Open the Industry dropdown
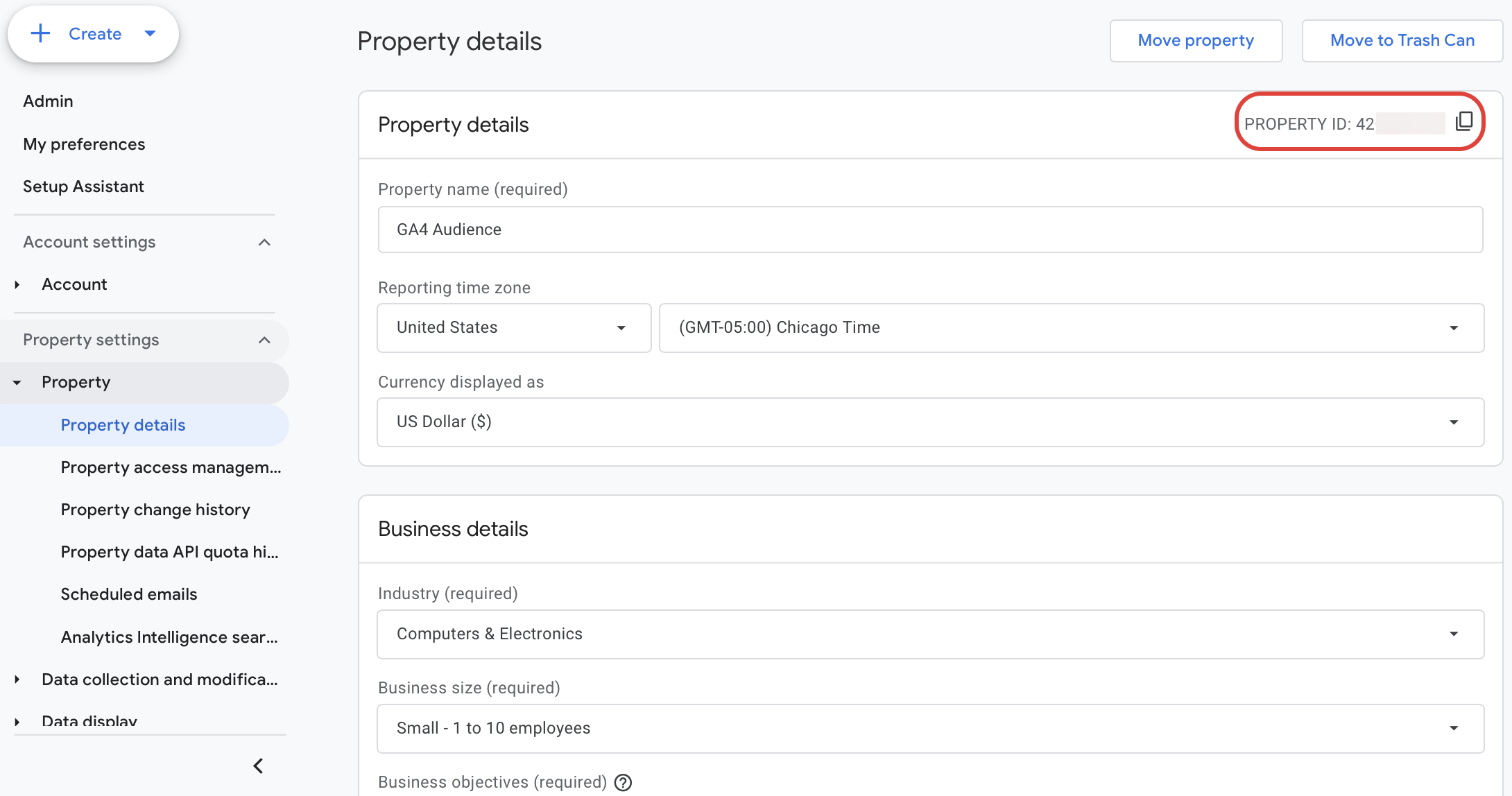Image resolution: width=1512 pixels, height=796 pixels. pos(1454,634)
